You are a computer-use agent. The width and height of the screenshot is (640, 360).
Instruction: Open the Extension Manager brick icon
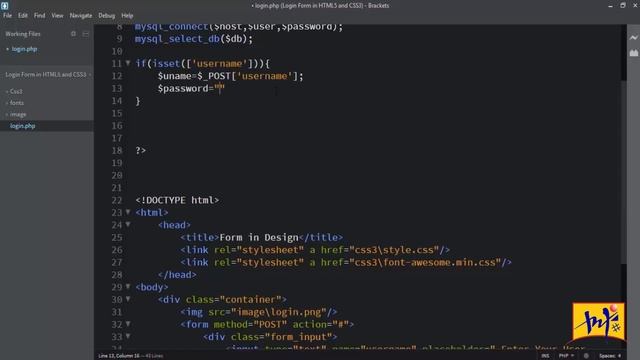click(633, 53)
